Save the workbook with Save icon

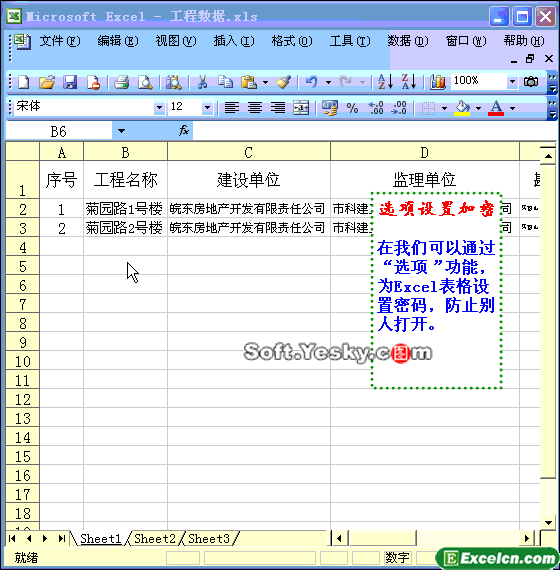tap(70, 82)
